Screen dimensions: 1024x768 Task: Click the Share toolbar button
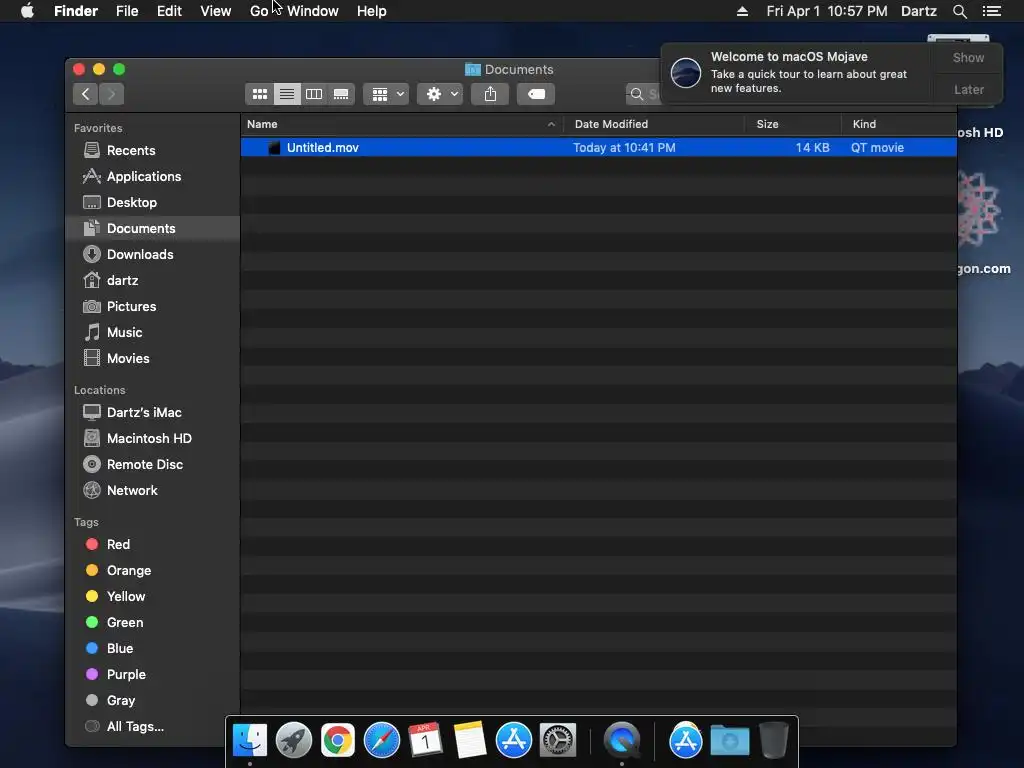[490, 94]
